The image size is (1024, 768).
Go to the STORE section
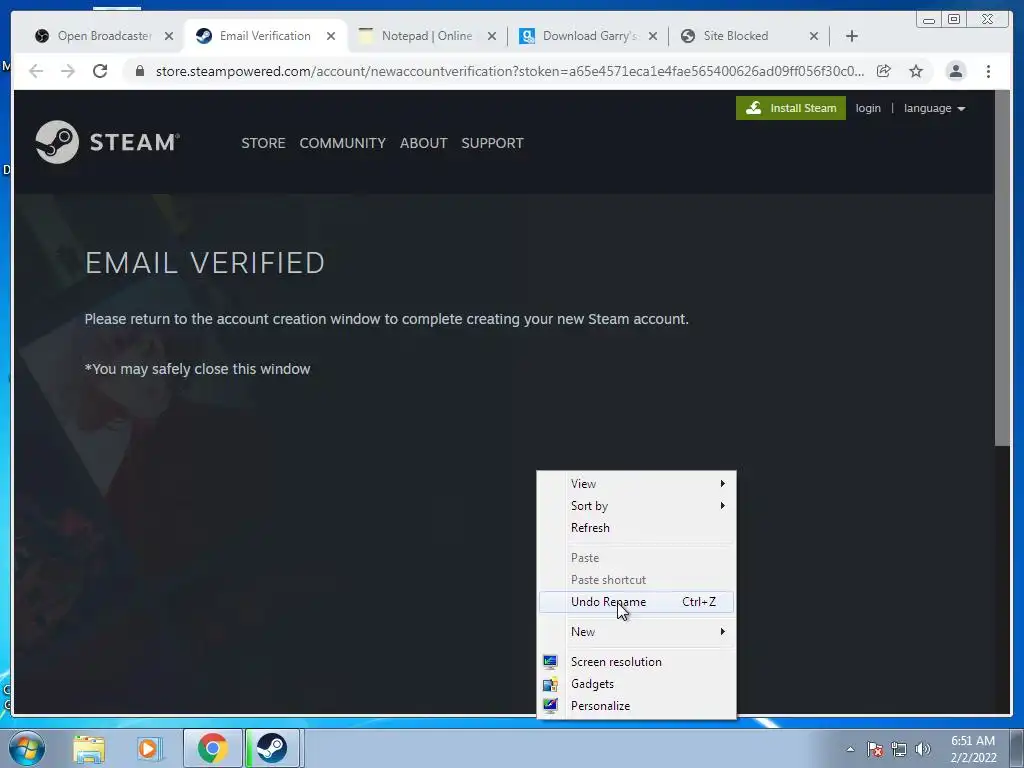[263, 143]
